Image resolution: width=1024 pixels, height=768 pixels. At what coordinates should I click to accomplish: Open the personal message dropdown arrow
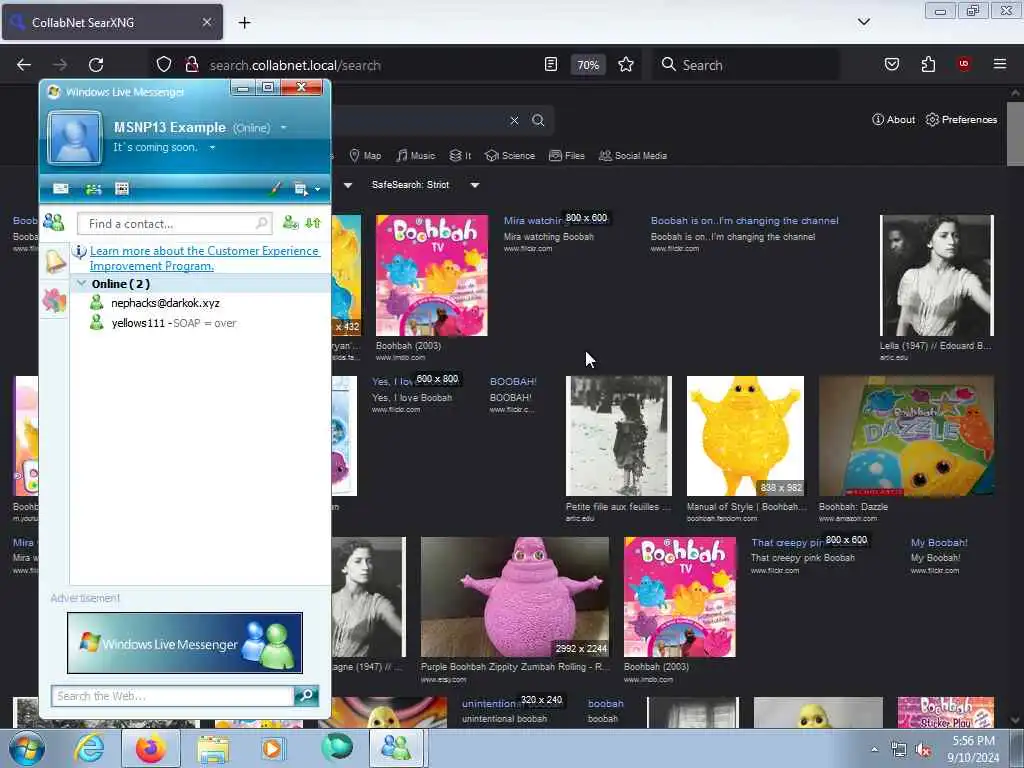click(212, 148)
